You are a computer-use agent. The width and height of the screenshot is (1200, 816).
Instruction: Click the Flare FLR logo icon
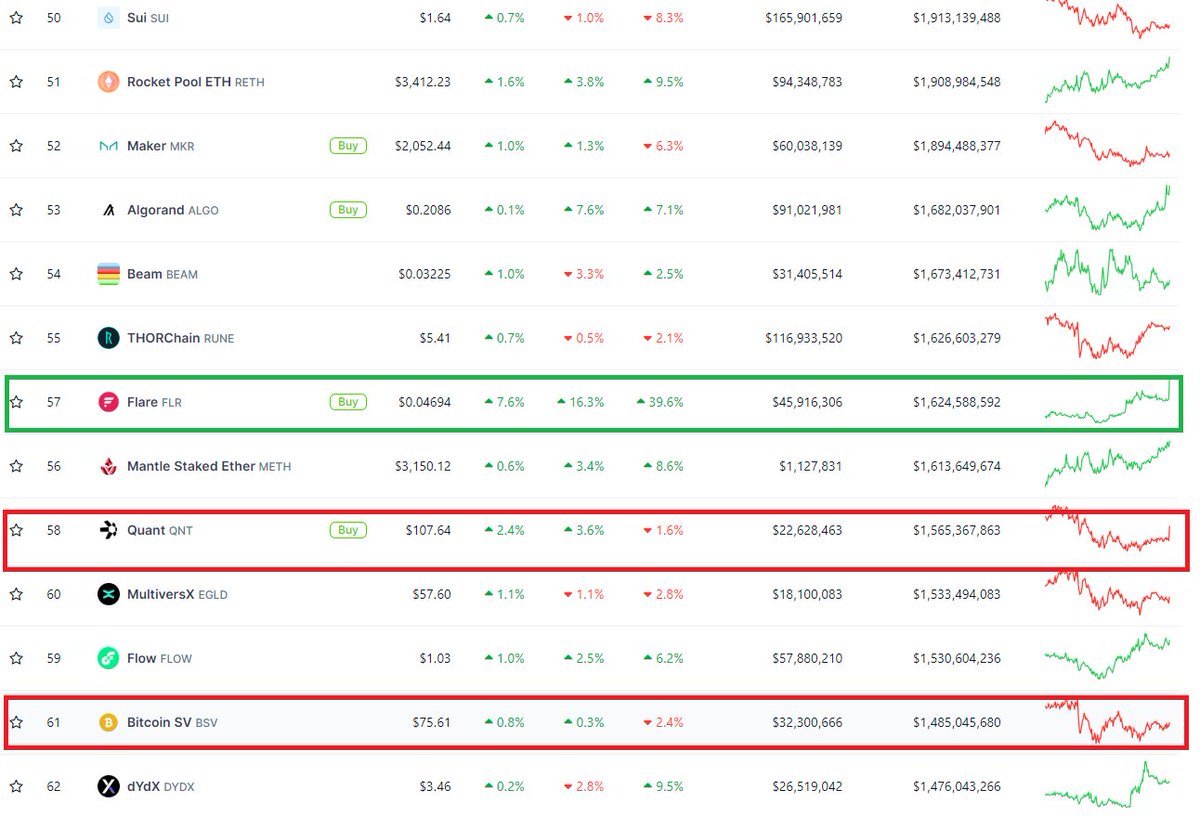(108, 402)
